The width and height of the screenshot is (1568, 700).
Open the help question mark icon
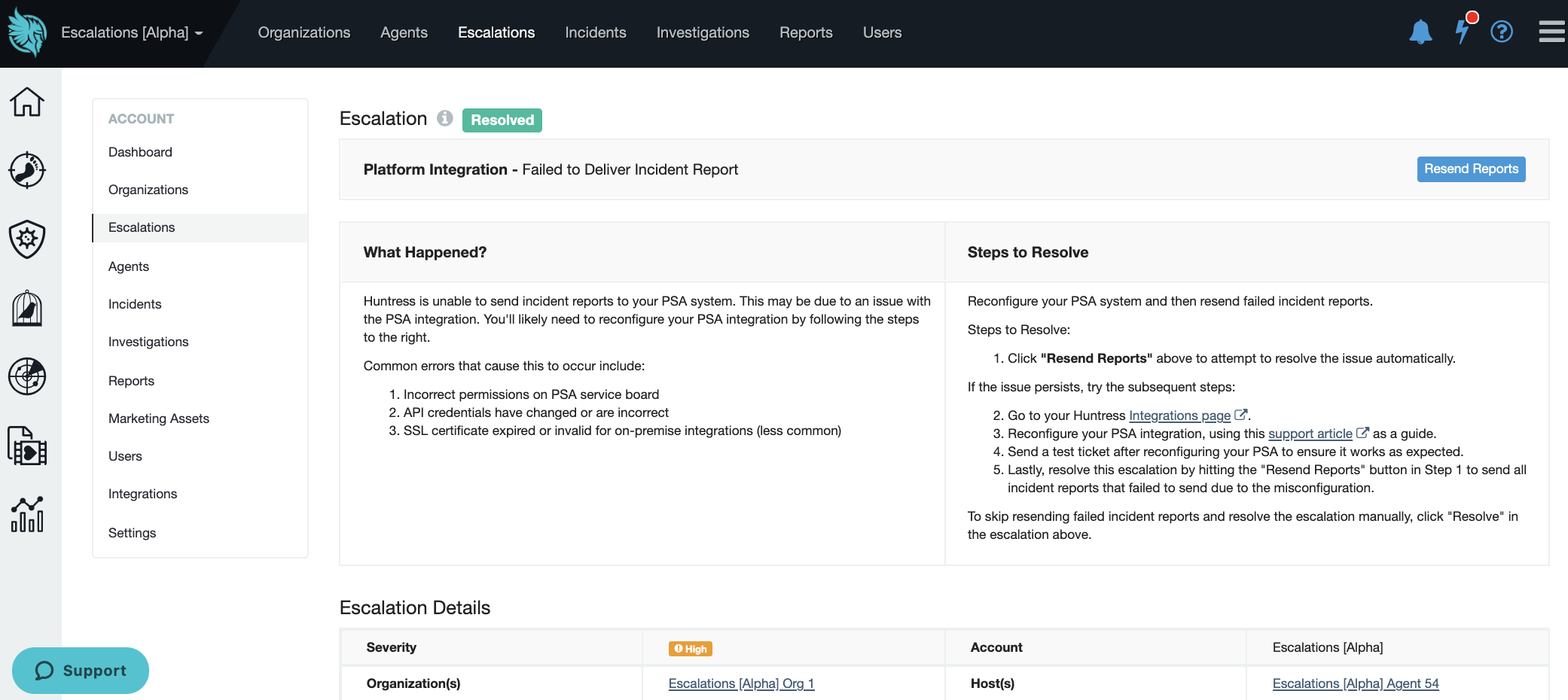coord(1502,32)
